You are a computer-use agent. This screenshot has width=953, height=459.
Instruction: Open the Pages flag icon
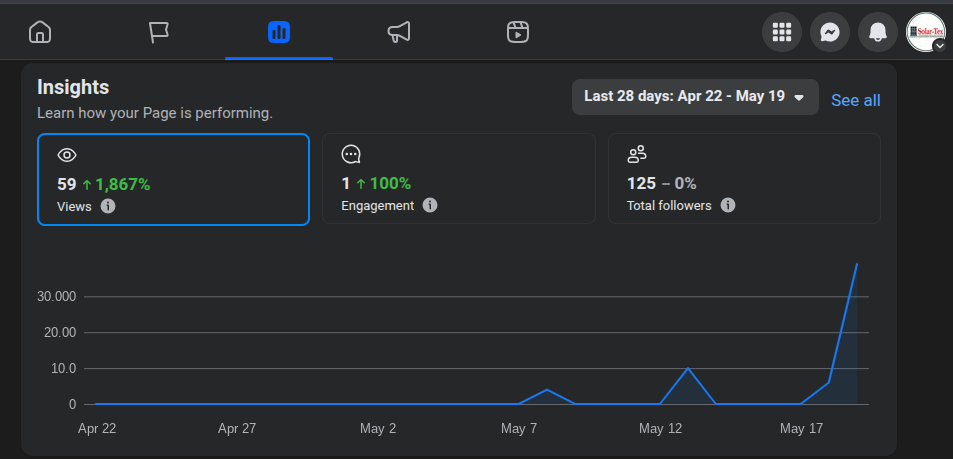pyautogui.click(x=159, y=32)
